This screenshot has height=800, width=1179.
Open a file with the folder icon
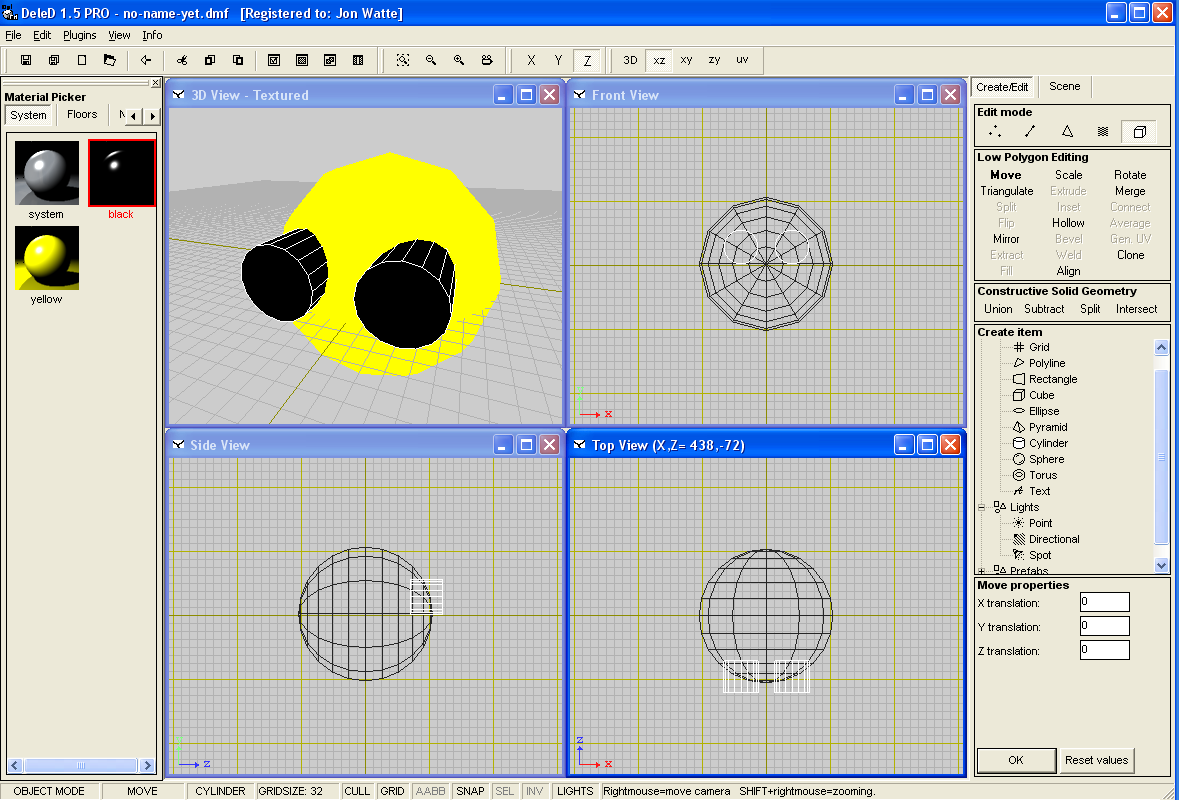(x=110, y=59)
